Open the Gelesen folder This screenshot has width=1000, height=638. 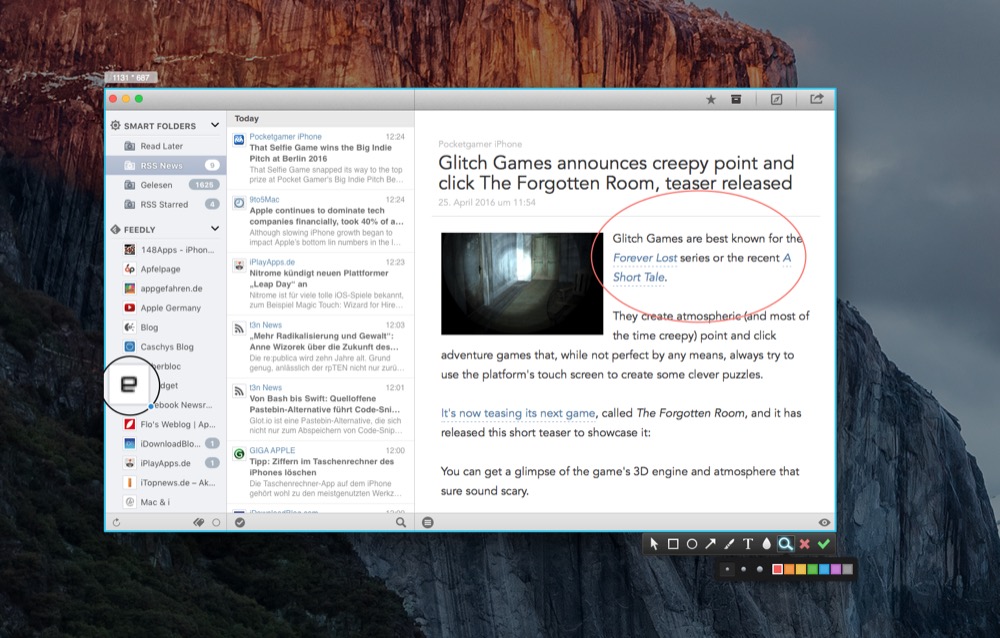tap(166, 185)
